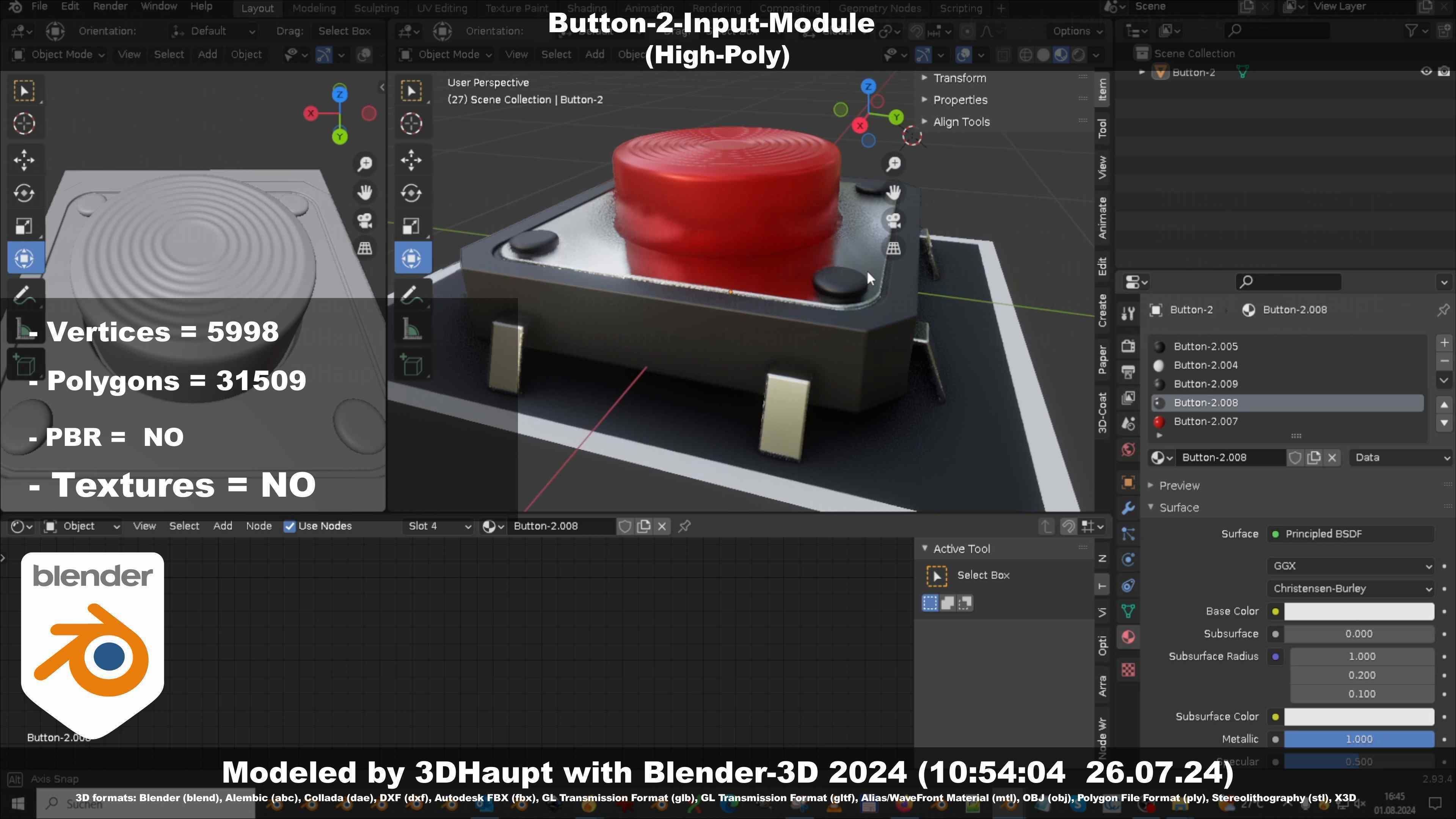Image resolution: width=1456 pixels, height=819 pixels.
Task: Select the Scale tool in right viewport
Action: (x=411, y=226)
